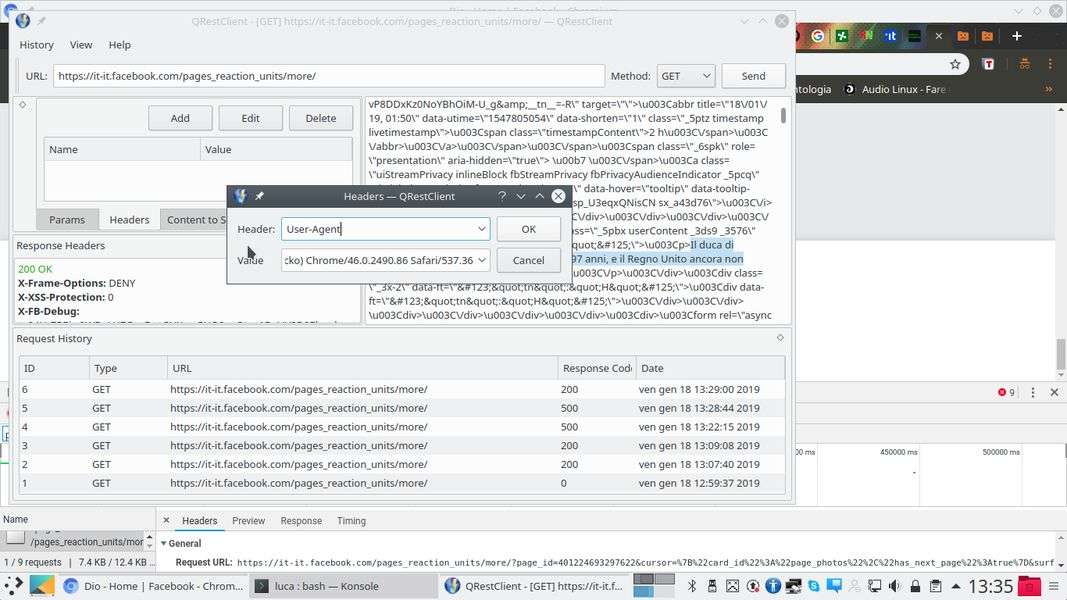1067x600 pixels.
Task: Click the volume speaker tray icon
Action: pos(895,586)
